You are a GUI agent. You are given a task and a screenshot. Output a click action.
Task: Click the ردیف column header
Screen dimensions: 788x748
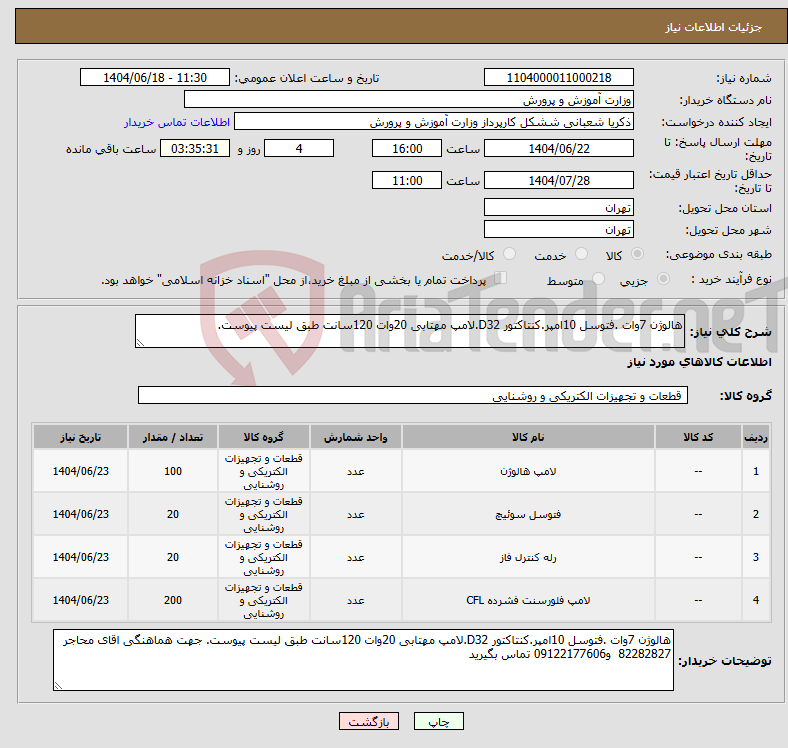point(755,437)
